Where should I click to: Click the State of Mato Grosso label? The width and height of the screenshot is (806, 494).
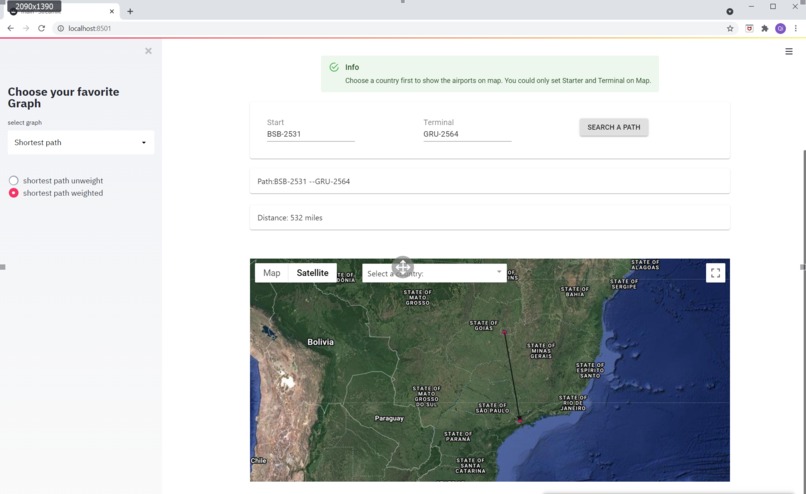pyautogui.click(x=417, y=297)
